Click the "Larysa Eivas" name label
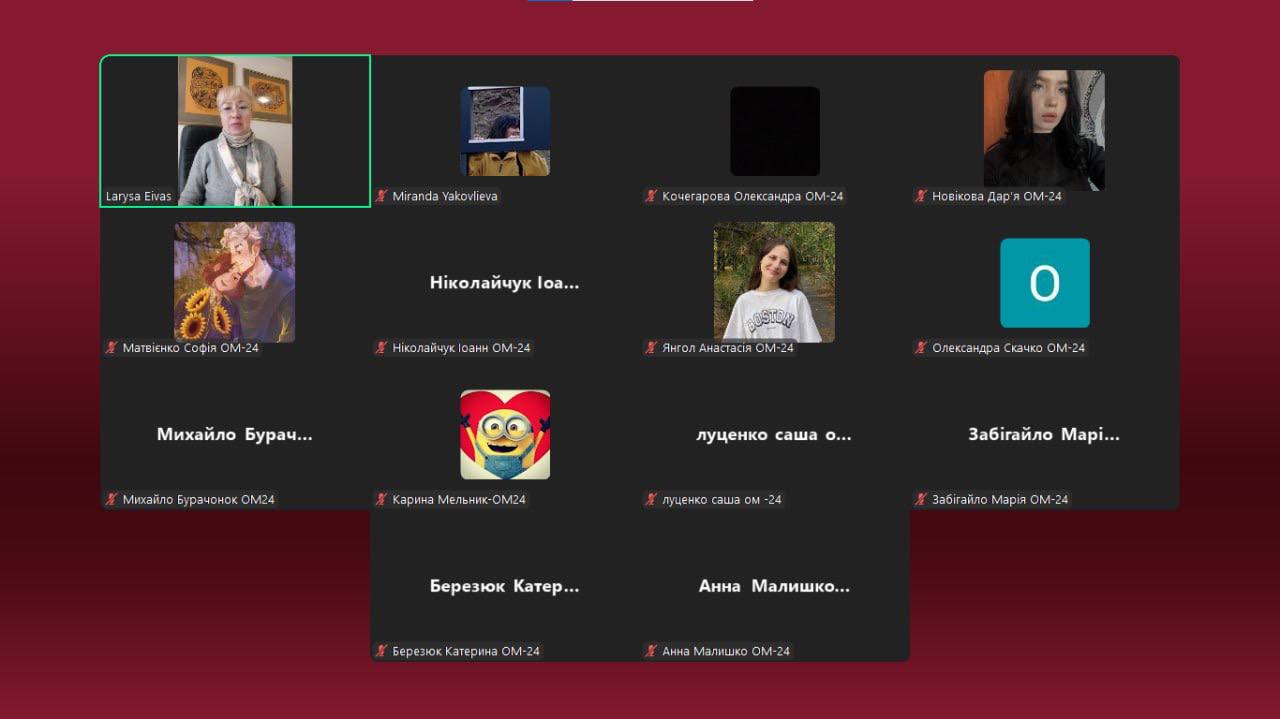 click(x=138, y=196)
